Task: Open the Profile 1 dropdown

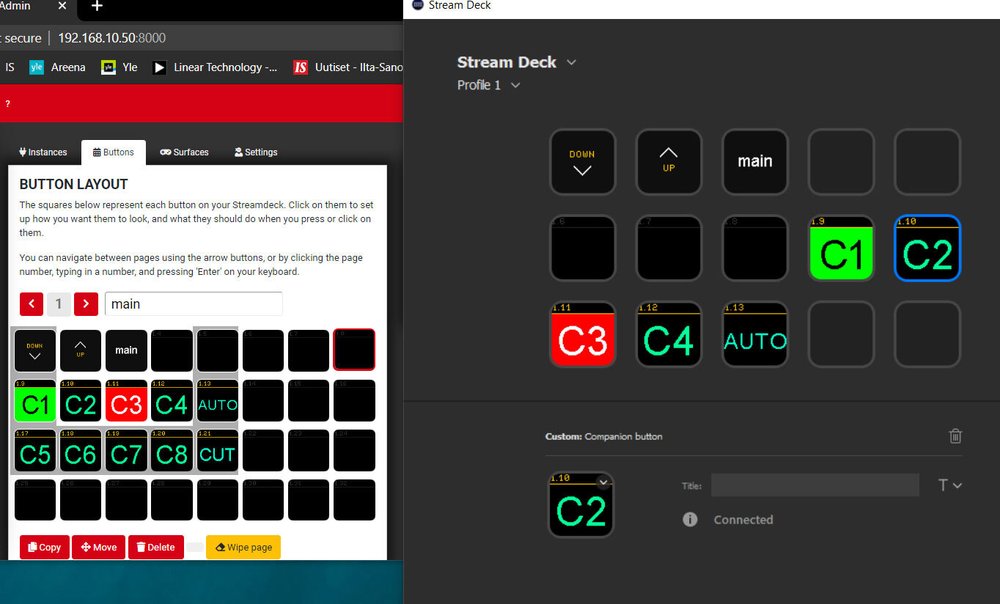Action: click(x=515, y=85)
